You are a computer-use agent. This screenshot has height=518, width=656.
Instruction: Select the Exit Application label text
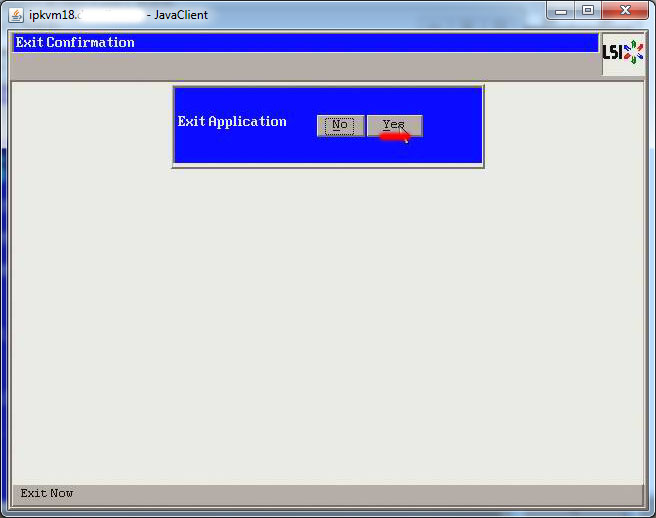(x=232, y=122)
